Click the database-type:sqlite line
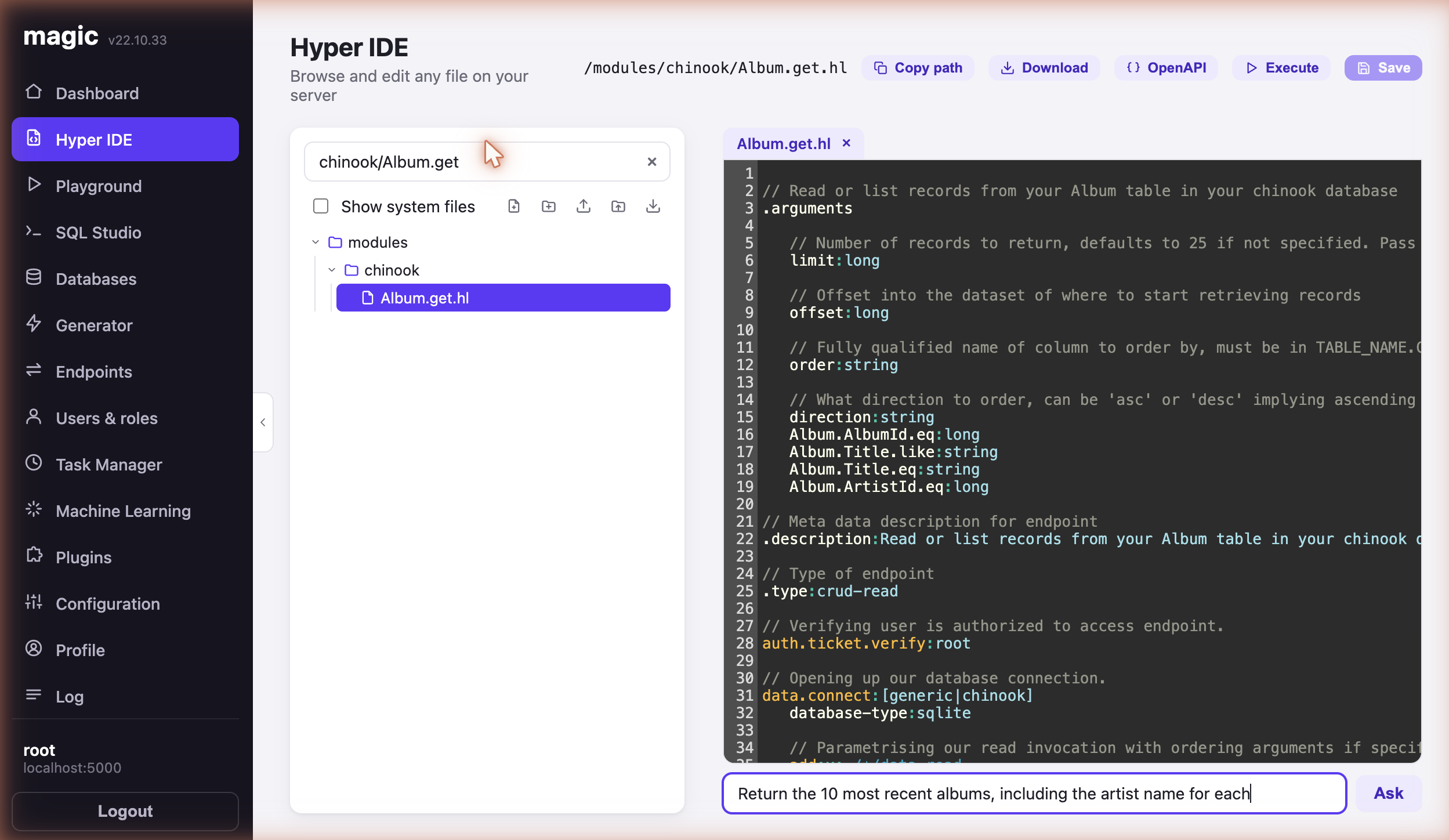This screenshot has width=1449, height=840. coord(880,713)
